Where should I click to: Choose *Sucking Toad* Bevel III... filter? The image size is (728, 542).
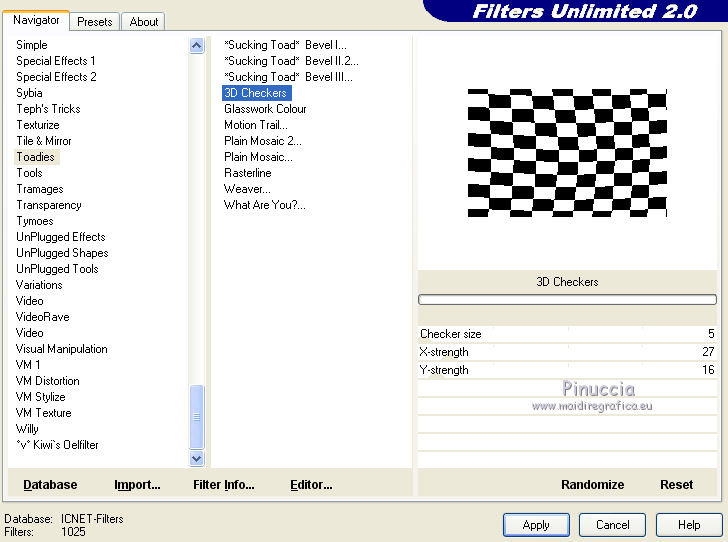pyautogui.click(x=288, y=77)
